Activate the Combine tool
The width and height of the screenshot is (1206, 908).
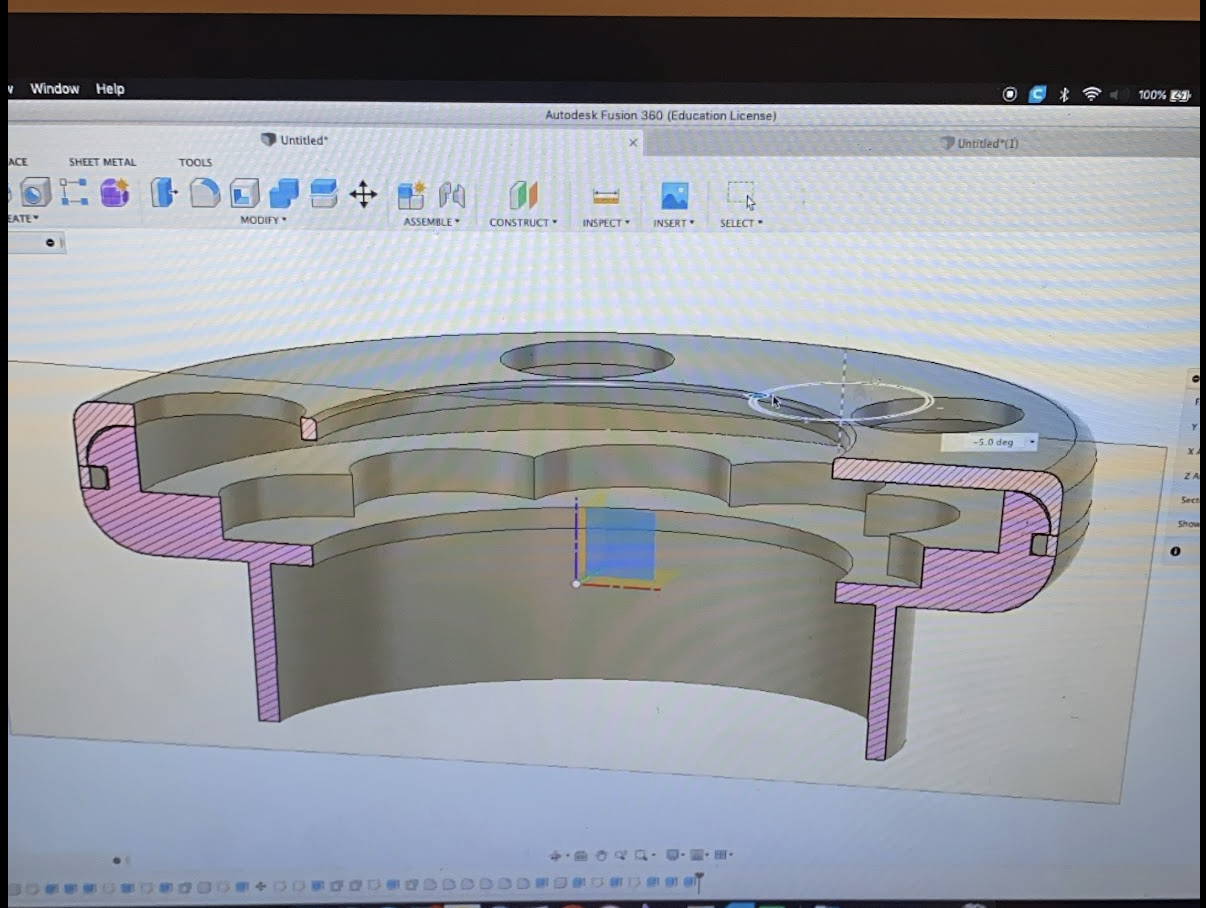(x=283, y=192)
